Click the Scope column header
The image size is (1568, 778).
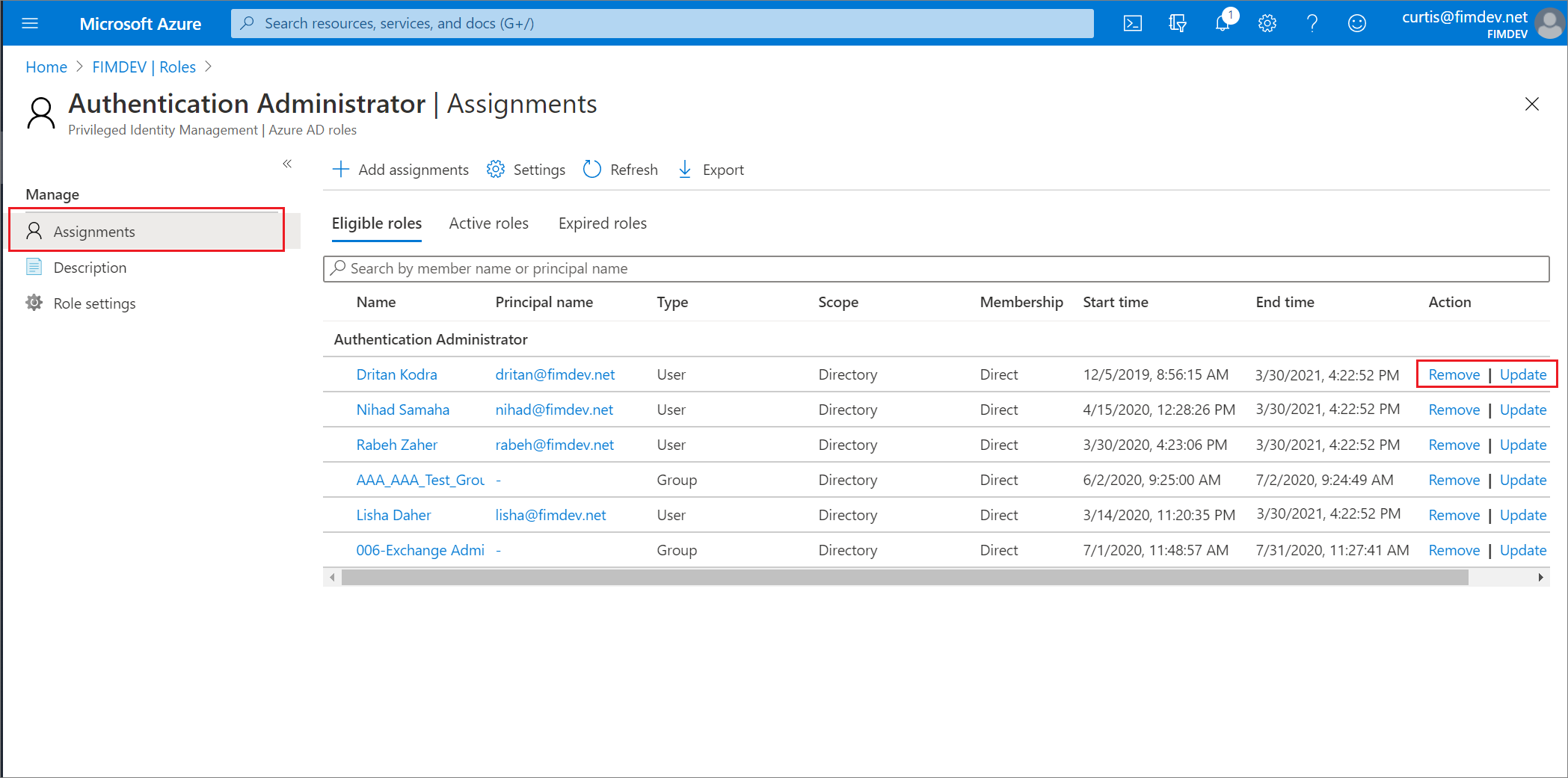838,302
